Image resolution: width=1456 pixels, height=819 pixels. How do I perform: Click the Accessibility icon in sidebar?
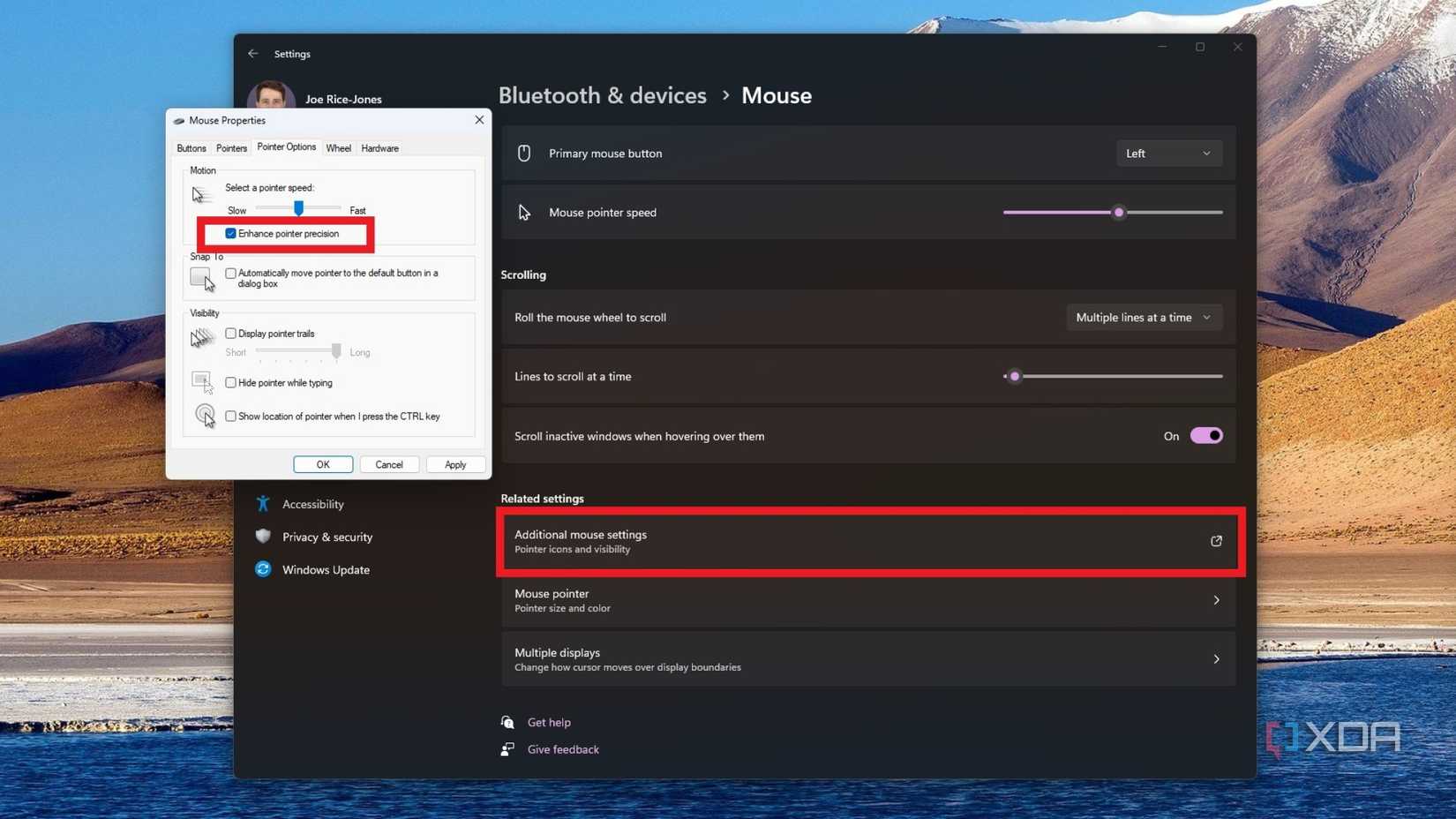pos(263,504)
